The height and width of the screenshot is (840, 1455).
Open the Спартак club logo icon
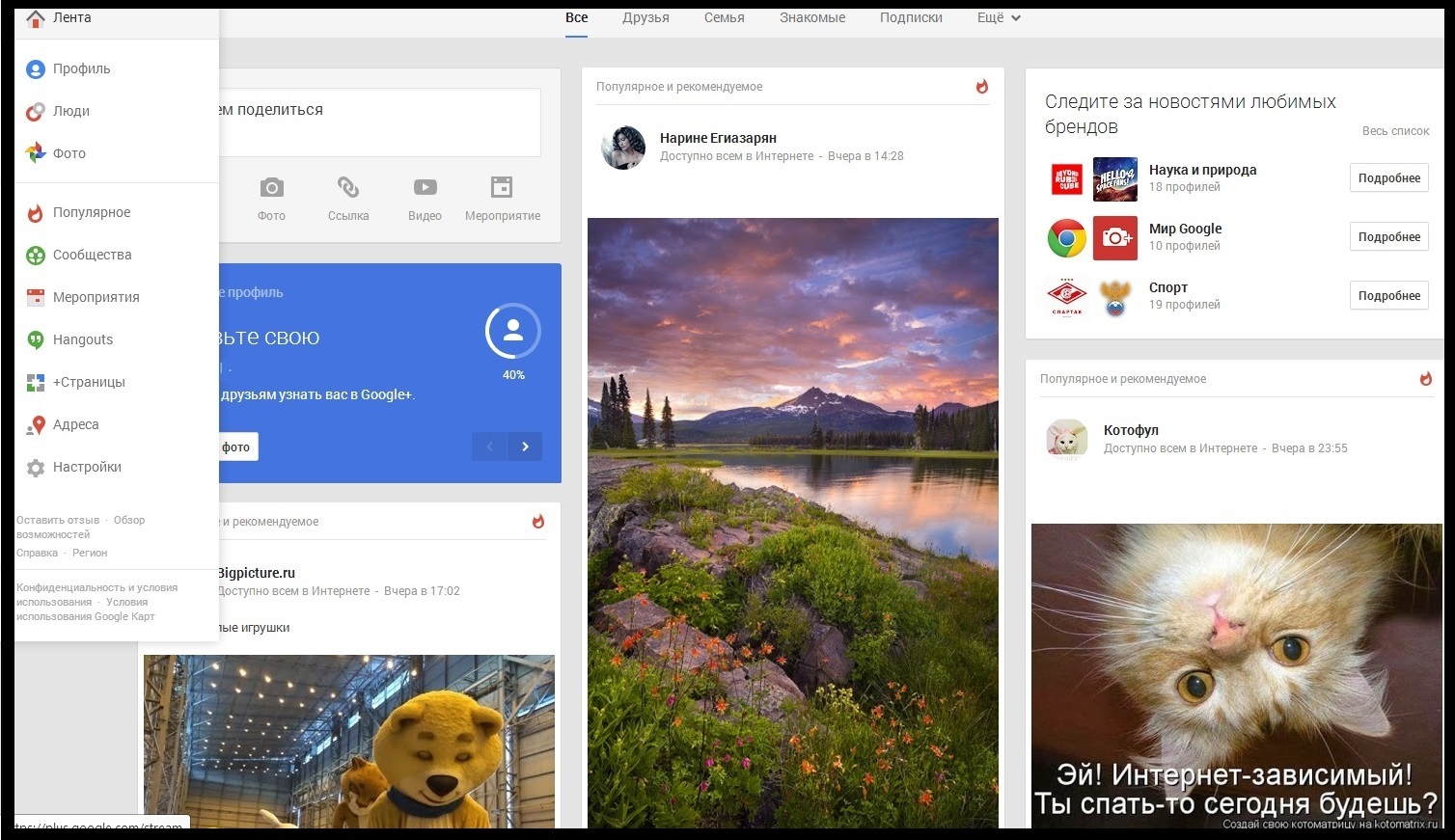point(1067,297)
